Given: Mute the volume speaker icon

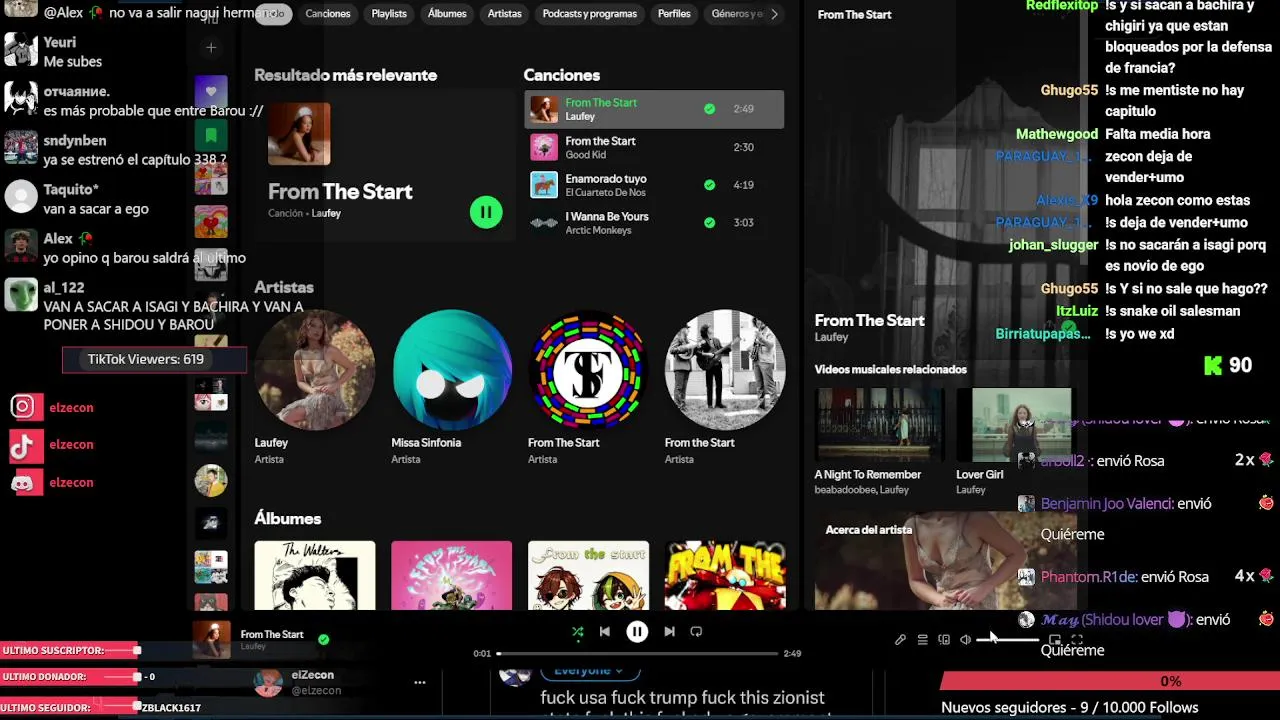Looking at the screenshot, I should point(965,640).
